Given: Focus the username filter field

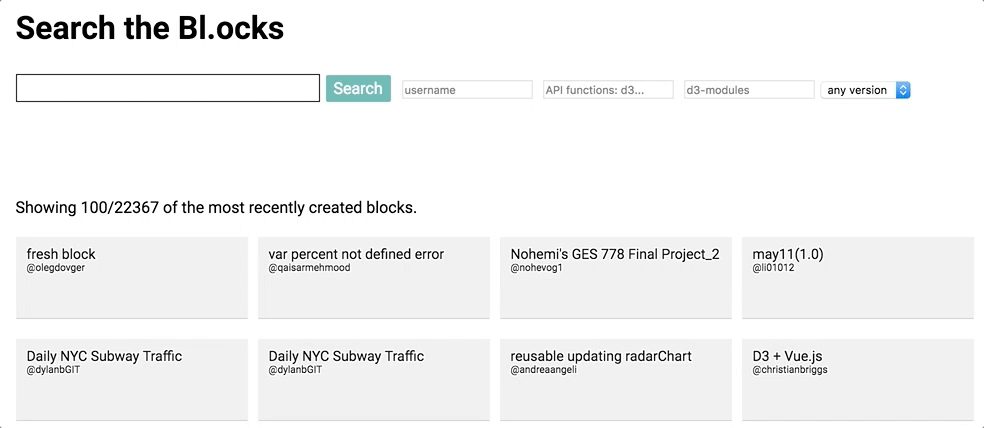Looking at the screenshot, I should pyautogui.click(x=467, y=90).
